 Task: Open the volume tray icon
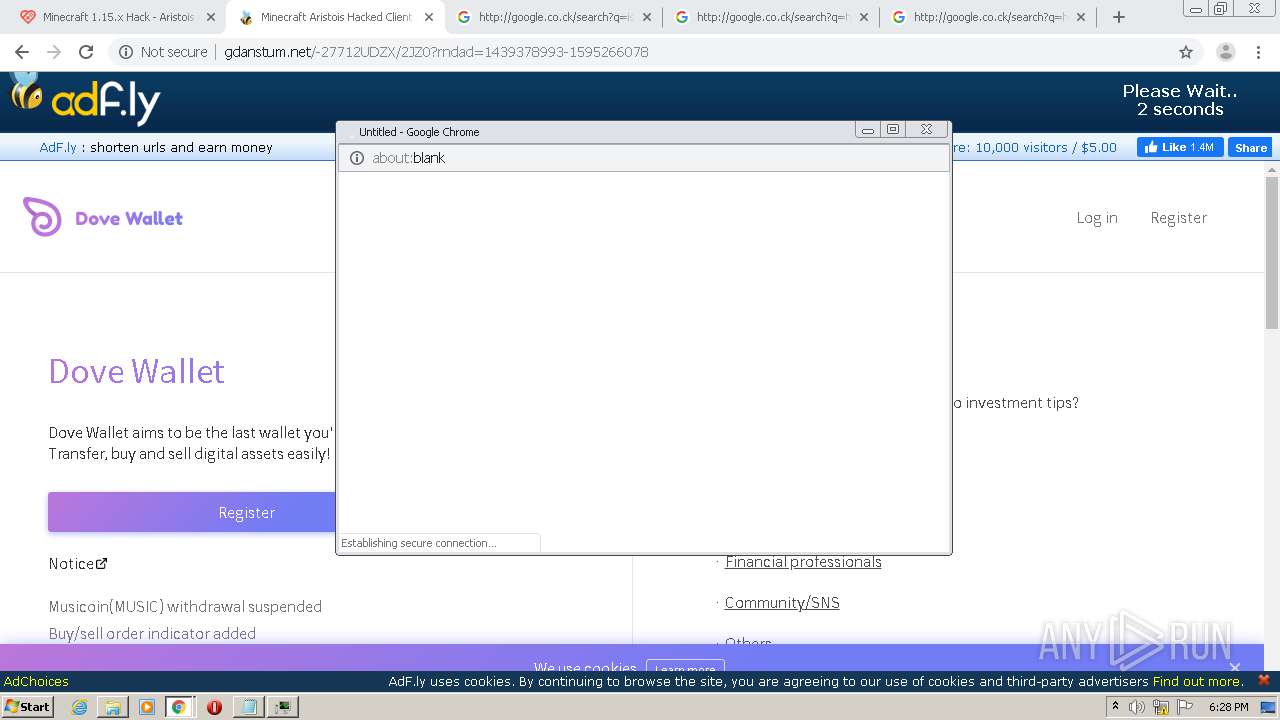point(1137,707)
